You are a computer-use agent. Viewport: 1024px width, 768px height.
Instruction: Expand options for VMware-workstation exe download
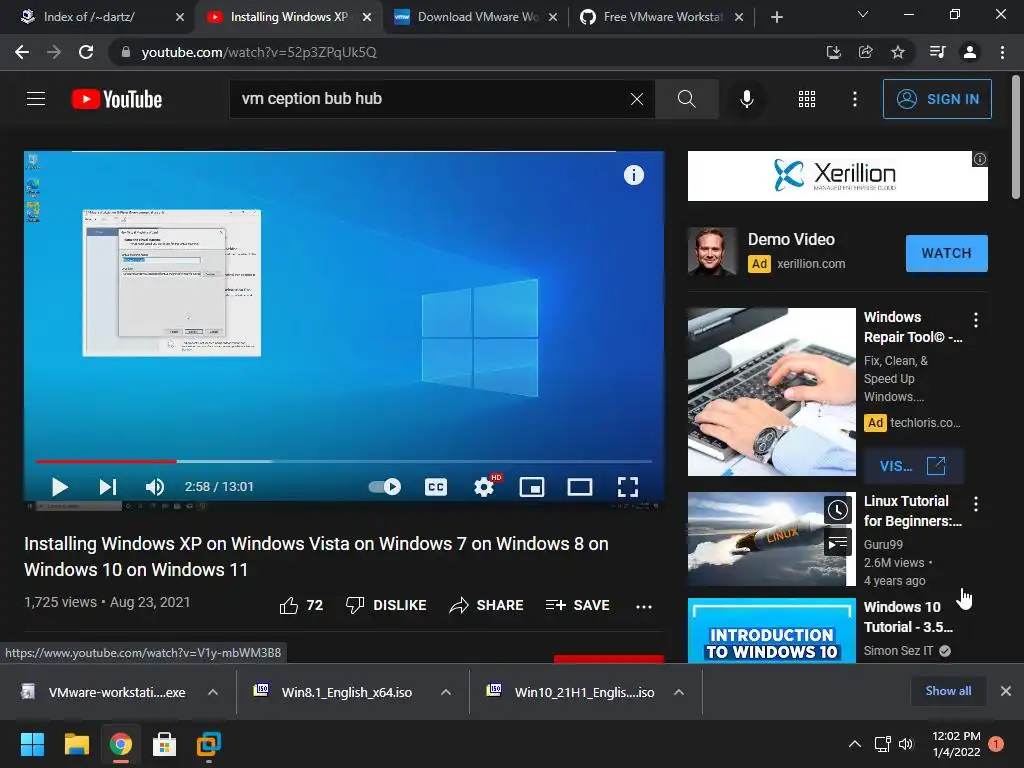pyautogui.click(x=213, y=692)
